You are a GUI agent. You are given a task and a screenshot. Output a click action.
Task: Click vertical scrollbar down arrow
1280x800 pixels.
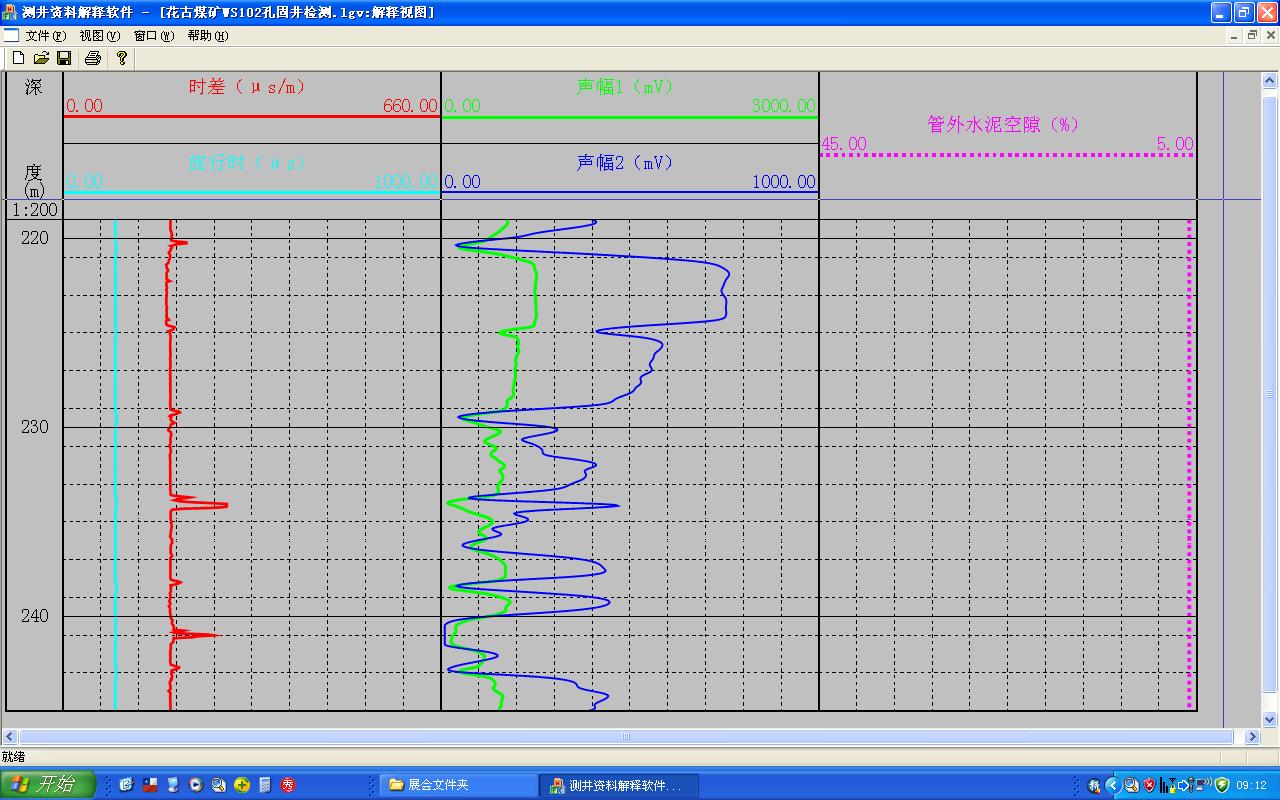click(1271, 719)
